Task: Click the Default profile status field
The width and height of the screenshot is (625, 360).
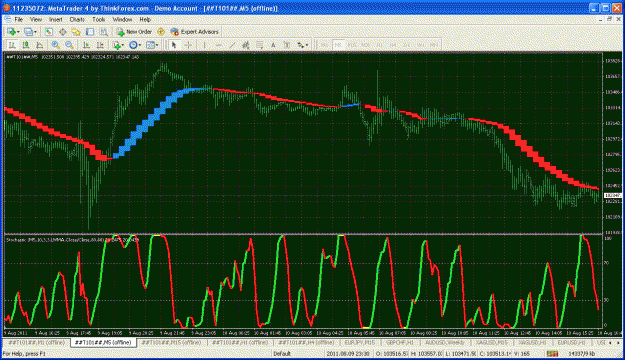Action: click(282, 354)
